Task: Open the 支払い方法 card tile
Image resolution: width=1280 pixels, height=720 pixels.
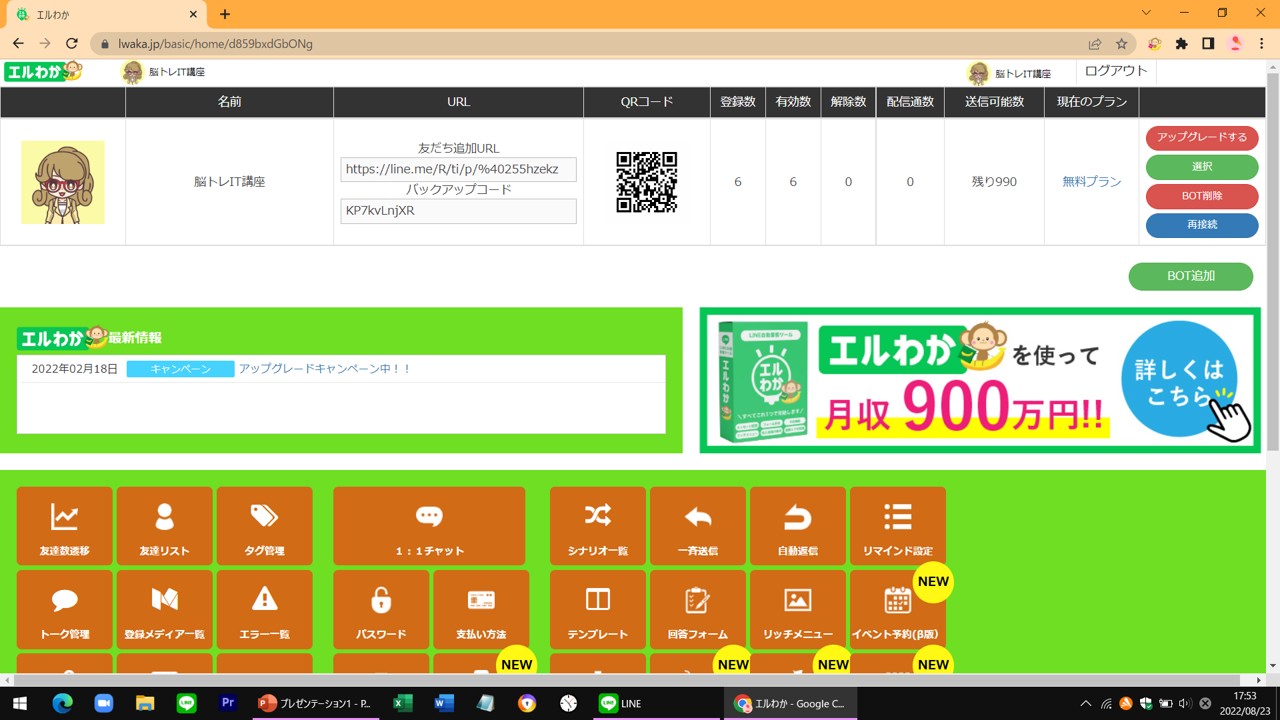Action: coord(481,609)
